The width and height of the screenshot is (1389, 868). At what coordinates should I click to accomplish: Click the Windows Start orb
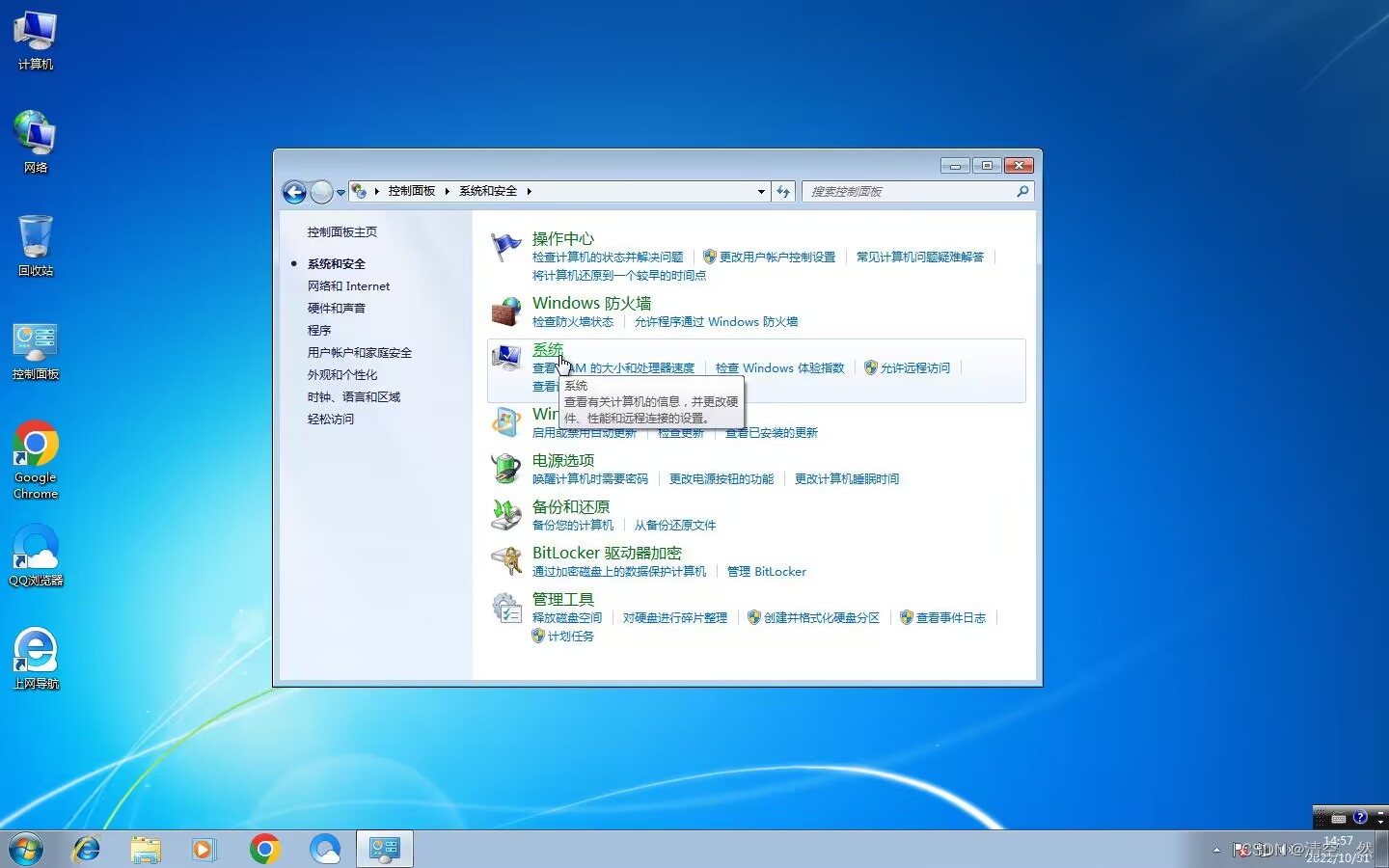click(26, 849)
